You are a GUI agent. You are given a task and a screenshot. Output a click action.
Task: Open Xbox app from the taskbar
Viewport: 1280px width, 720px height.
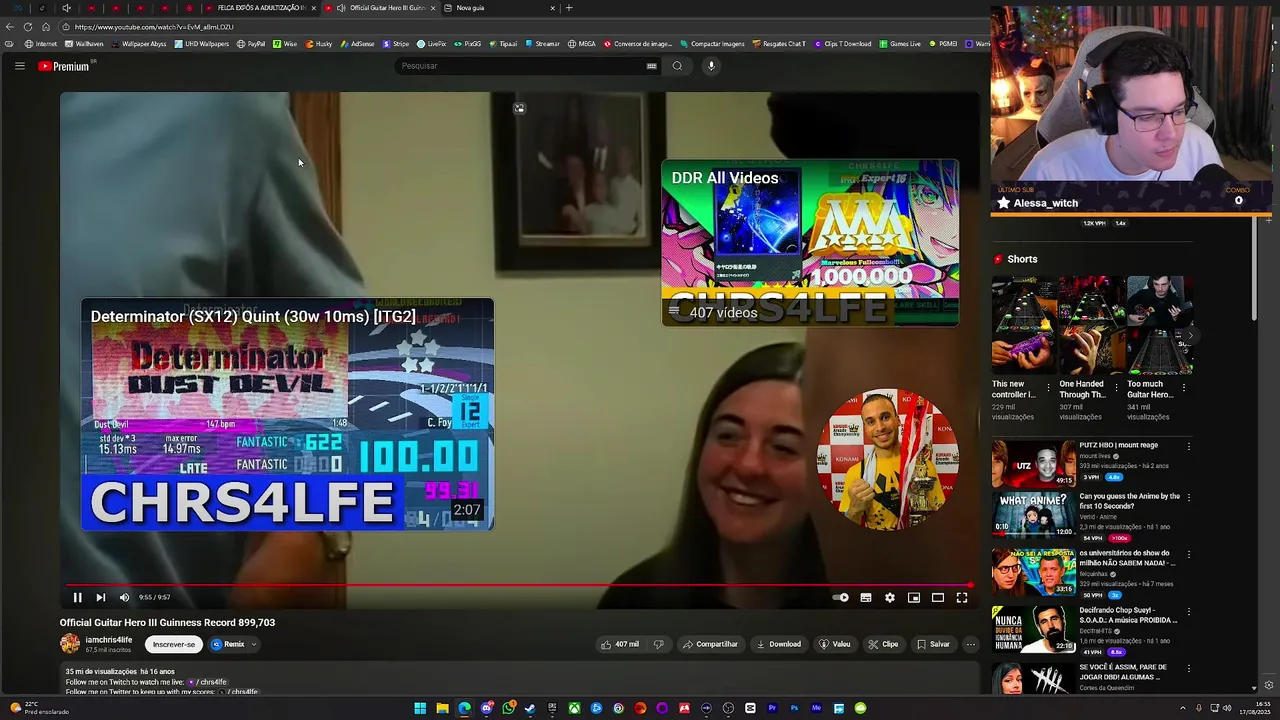[x=574, y=708]
